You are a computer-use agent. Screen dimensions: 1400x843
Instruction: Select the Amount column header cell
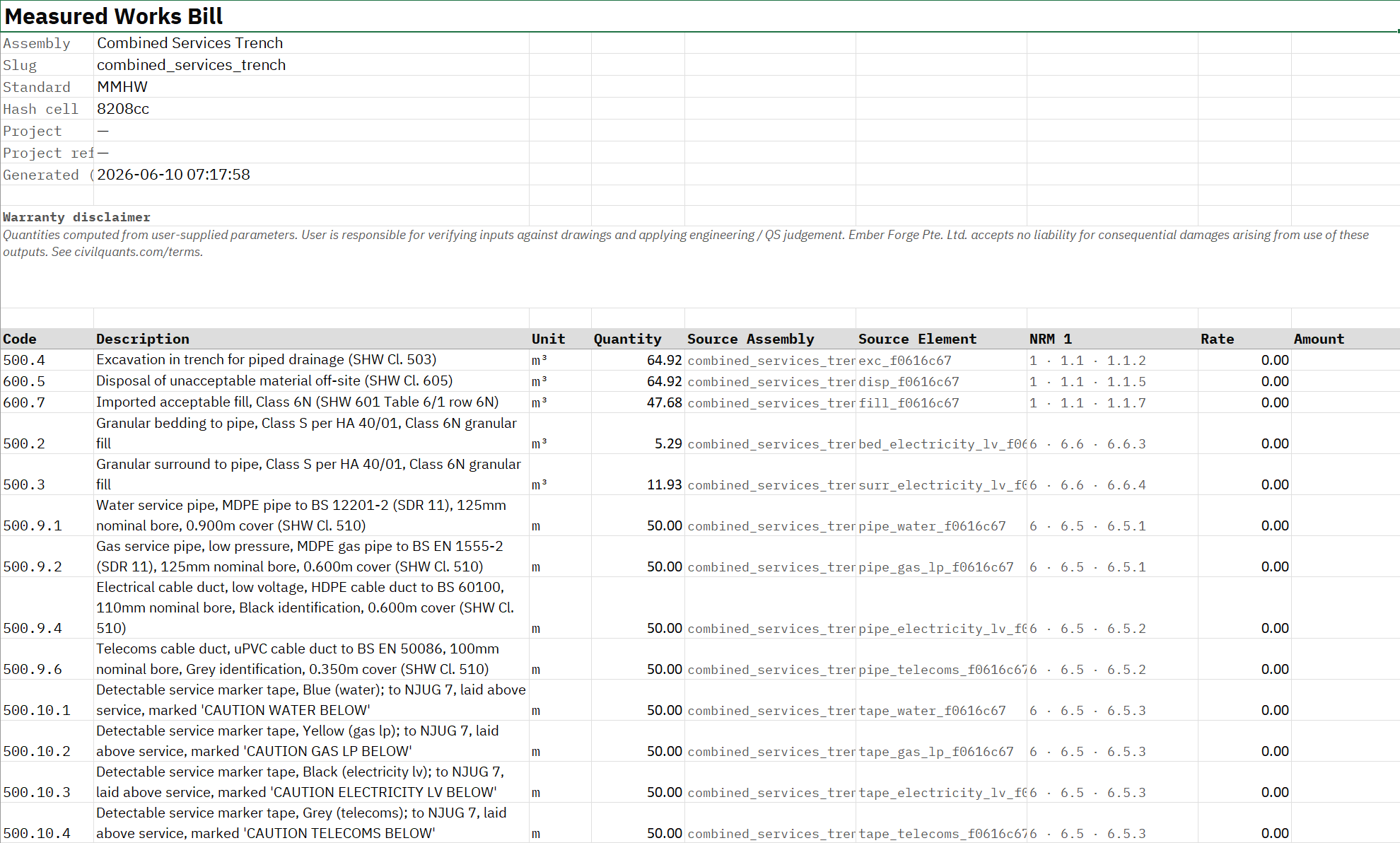click(1345, 339)
